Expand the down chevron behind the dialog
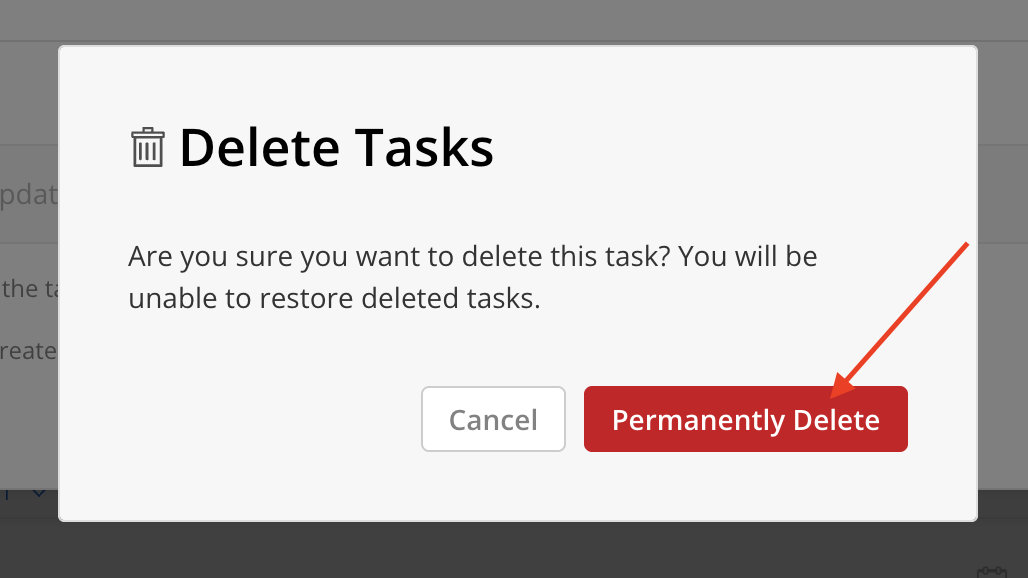1028x578 pixels. click(x=39, y=493)
